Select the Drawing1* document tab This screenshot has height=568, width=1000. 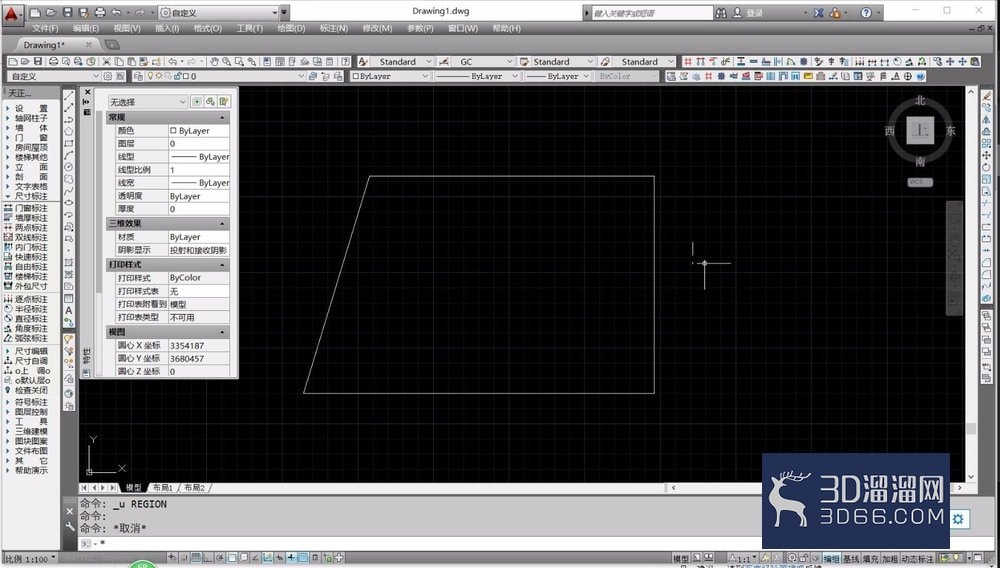(44, 45)
